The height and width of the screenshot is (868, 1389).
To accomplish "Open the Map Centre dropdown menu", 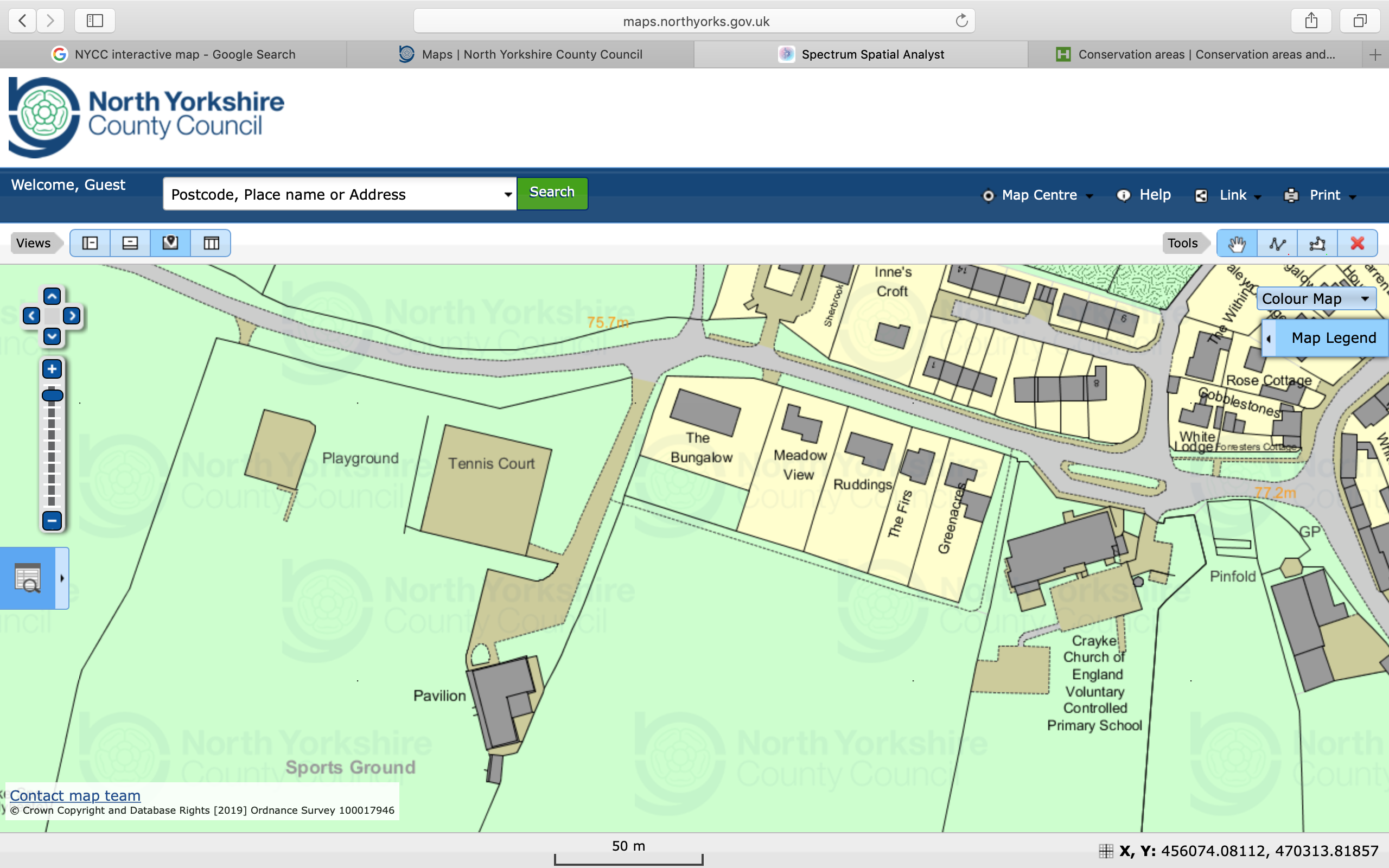I will (1039, 195).
